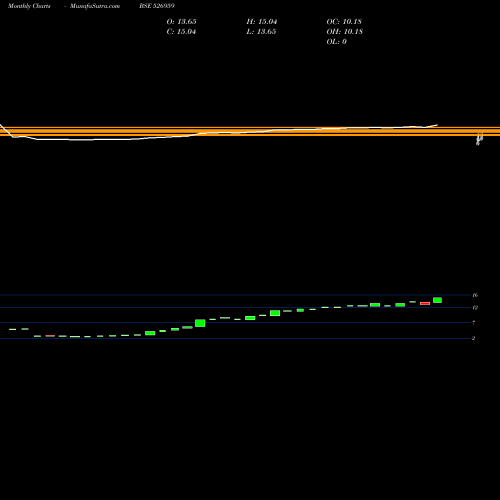The width and height of the screenshot is (500, 500).
Task: Click the open price 'O: 13.65'
Action: (181, 22)
